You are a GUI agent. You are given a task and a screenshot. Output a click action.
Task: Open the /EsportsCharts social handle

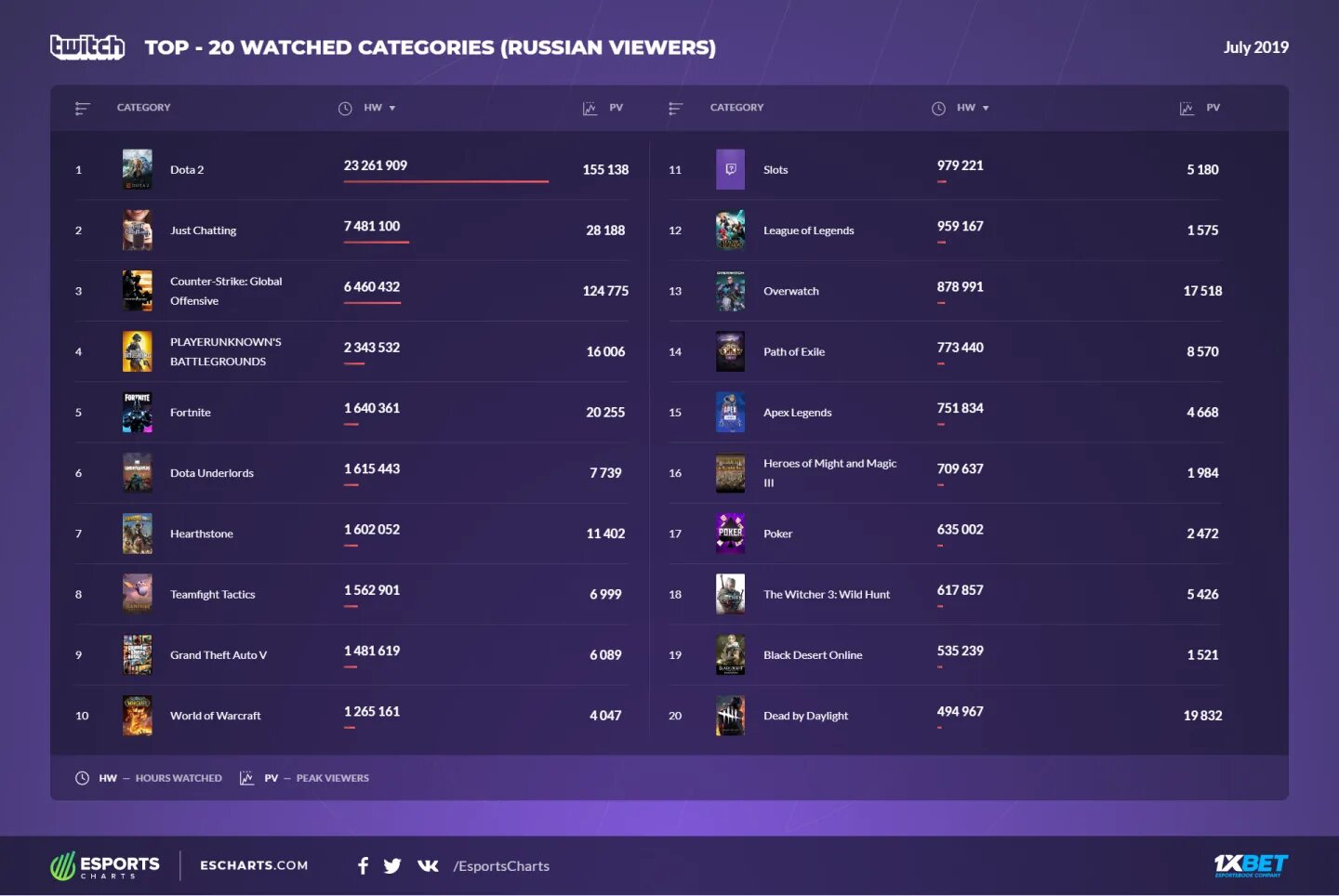click(501, 866)
